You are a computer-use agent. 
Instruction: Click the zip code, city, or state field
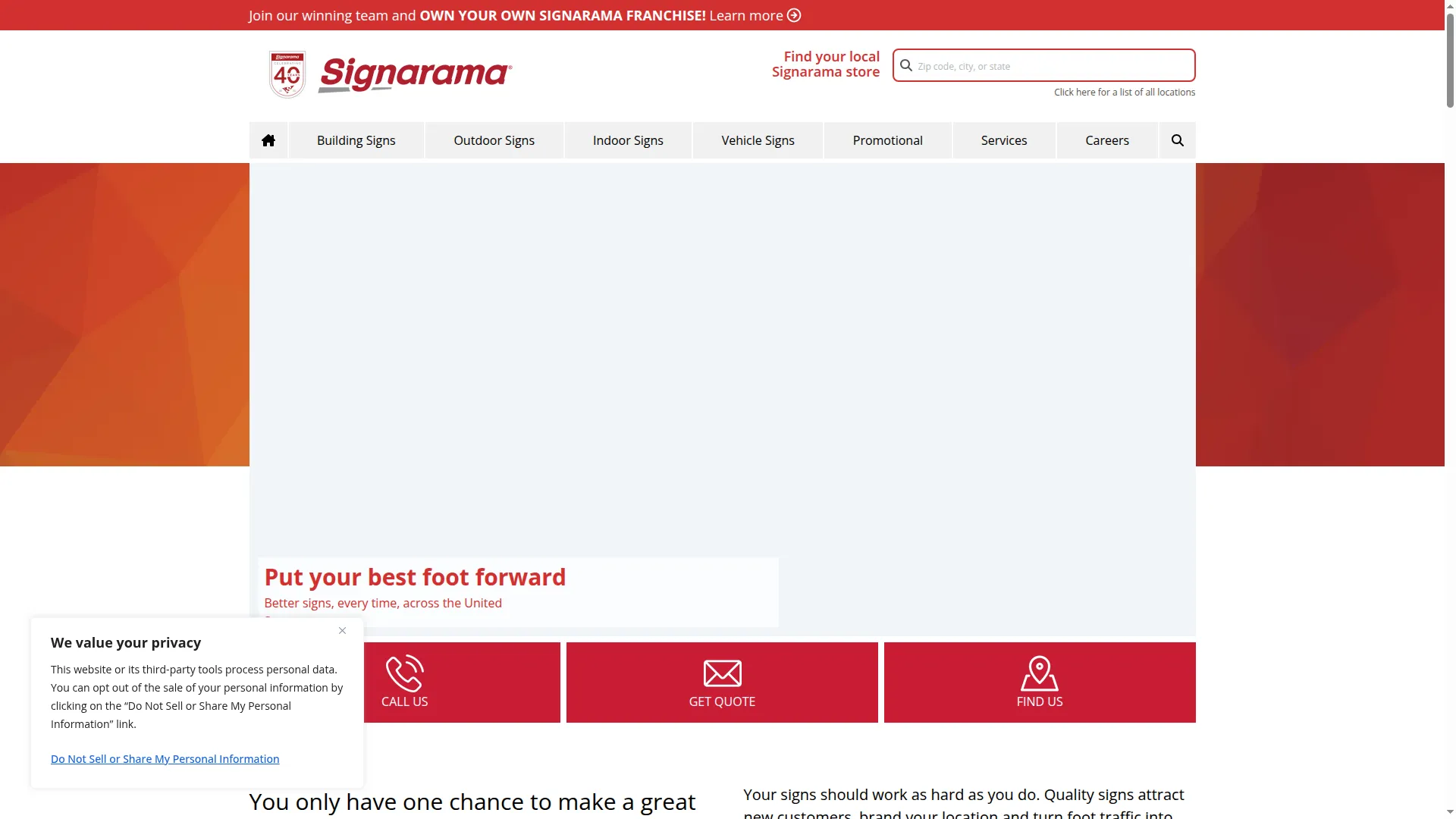(1044, 66)
